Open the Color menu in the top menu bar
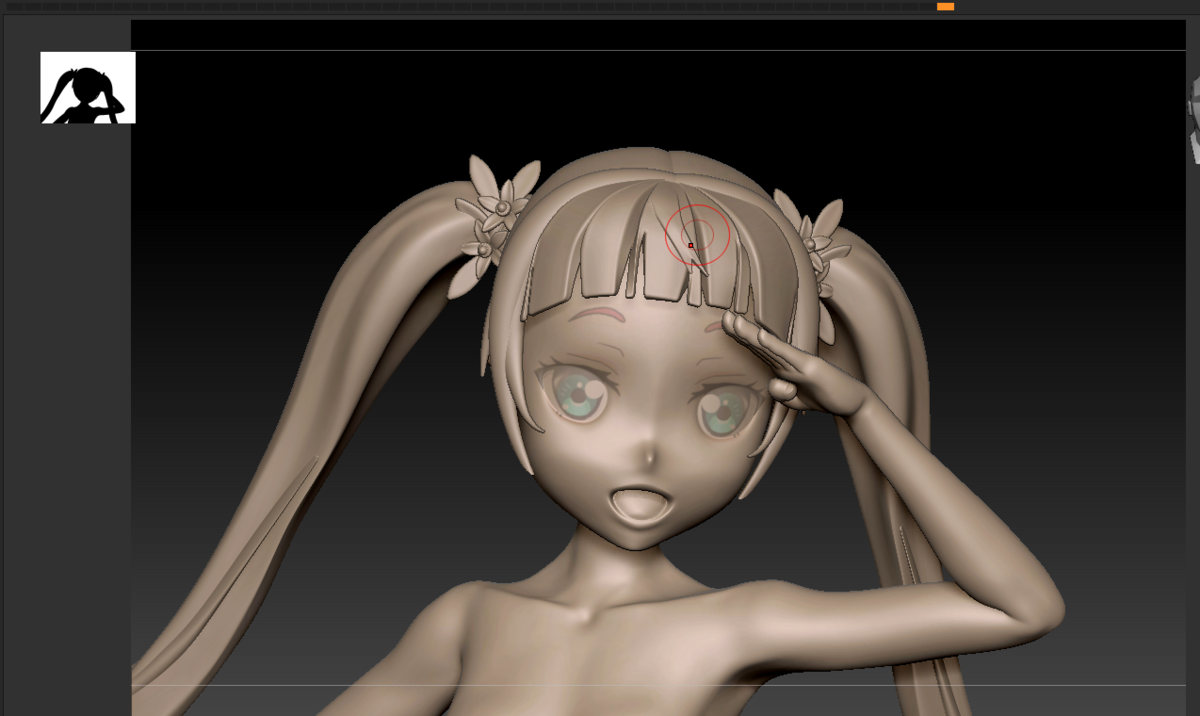The height and width of the screenshot is (716, 1200). 98,5
